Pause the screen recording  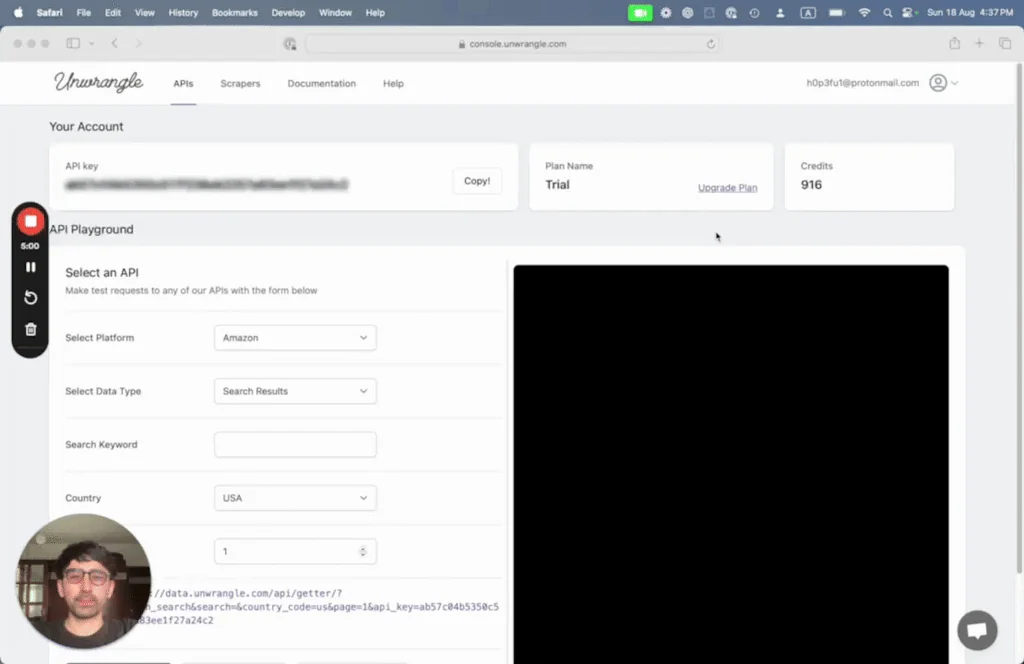(x=30, y=266)
